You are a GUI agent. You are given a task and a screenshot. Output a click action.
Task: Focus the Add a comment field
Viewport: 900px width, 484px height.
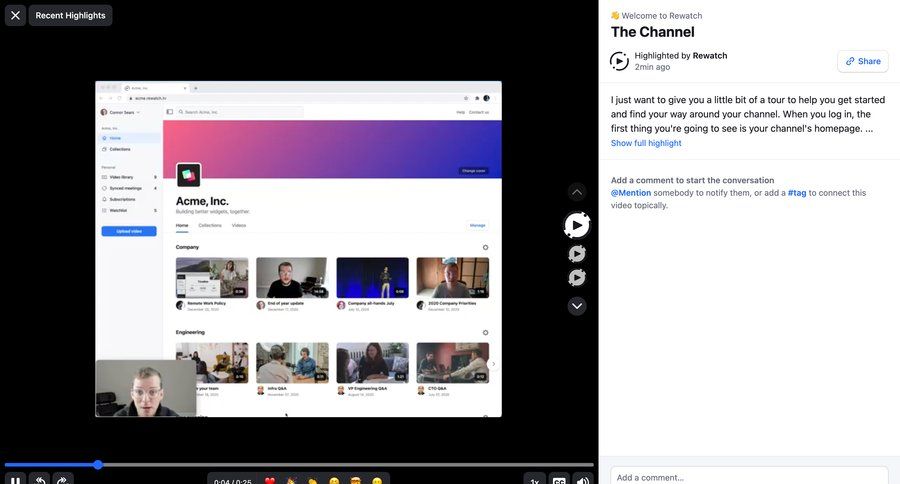749,477
